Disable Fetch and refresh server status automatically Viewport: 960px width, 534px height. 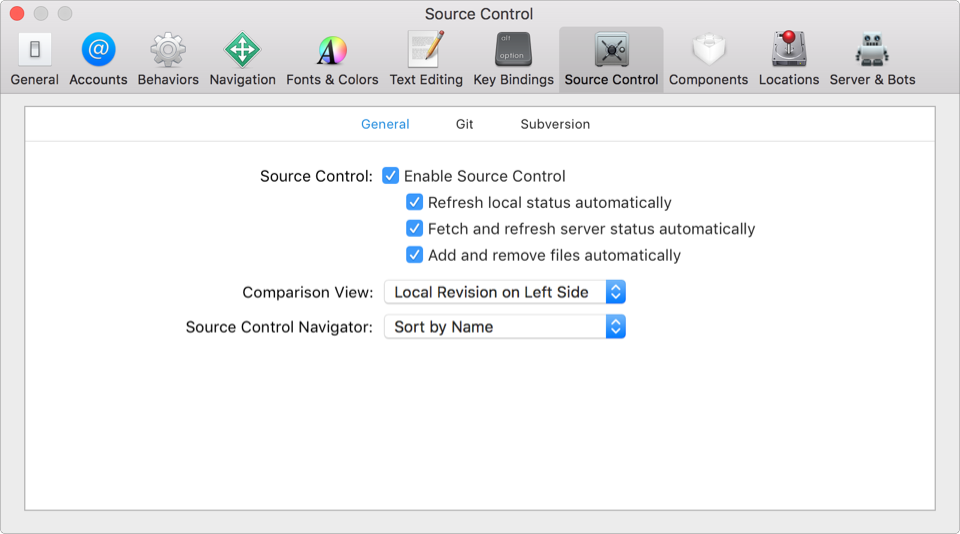(x=415, y=229)
